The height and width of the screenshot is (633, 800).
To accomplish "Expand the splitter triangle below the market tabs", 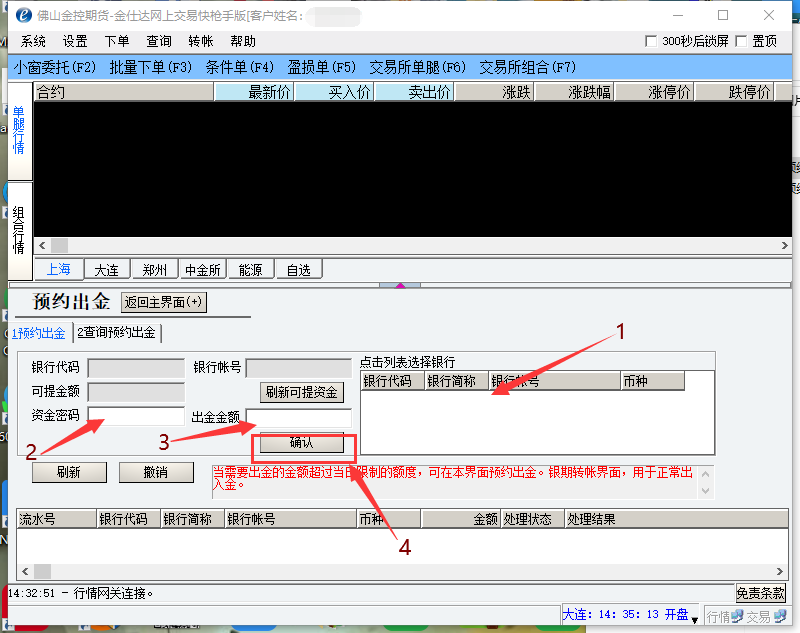I will 400,285.
